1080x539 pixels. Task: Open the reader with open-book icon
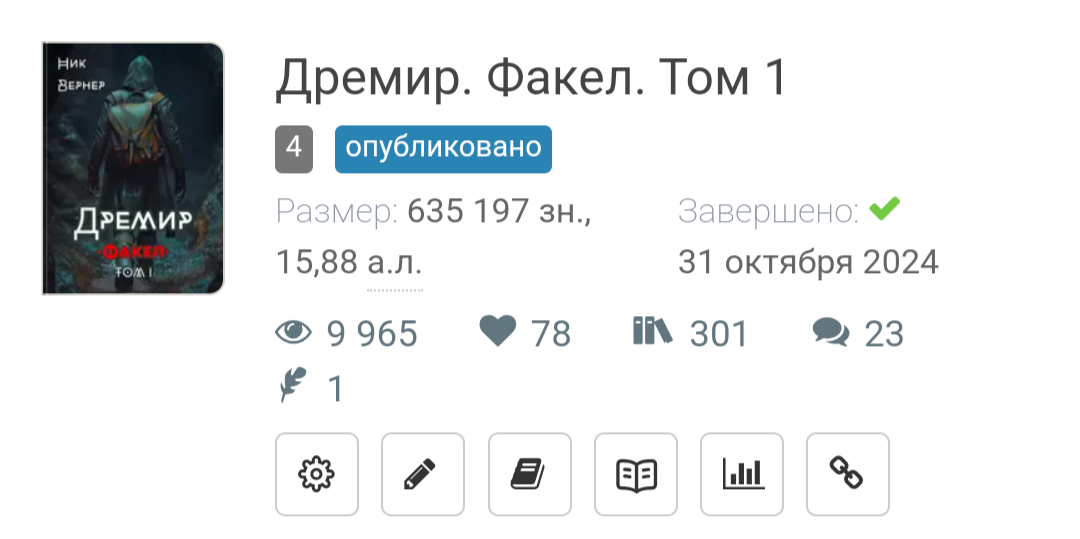[636, 474]
